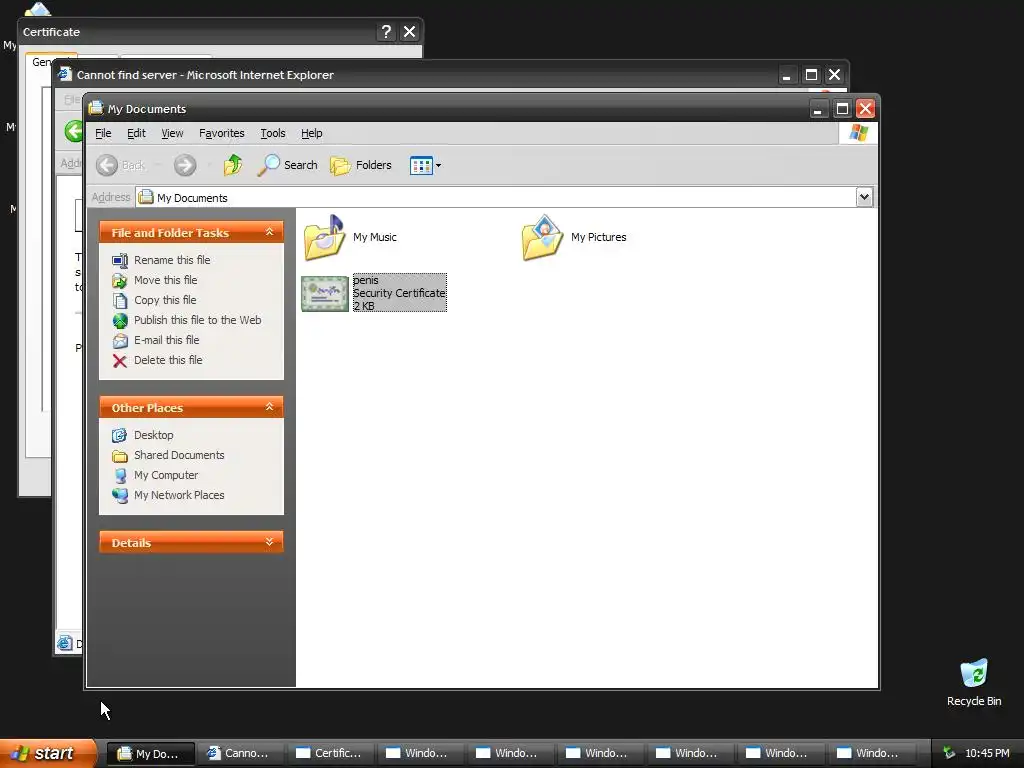Open the Favorites menu
Screen dimensions: 1024x768
(x=221, y=133)
